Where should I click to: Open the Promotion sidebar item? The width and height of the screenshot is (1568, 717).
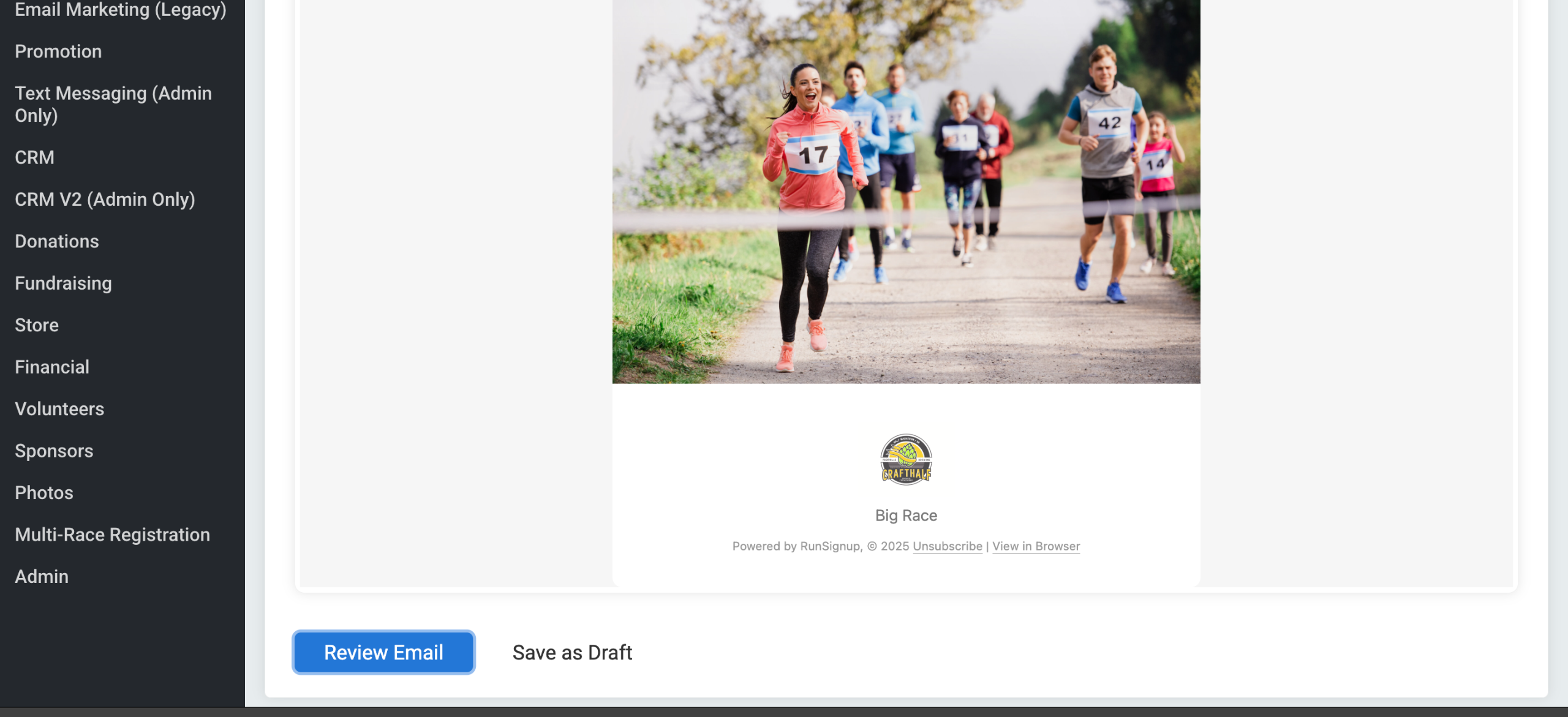pos(58,51)
